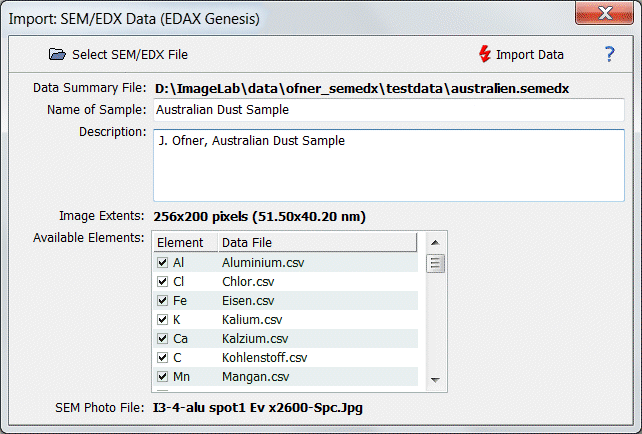The image size is (642, 434).
Task: Toggle the Cl element checkbox
Action: coord(163,282)
